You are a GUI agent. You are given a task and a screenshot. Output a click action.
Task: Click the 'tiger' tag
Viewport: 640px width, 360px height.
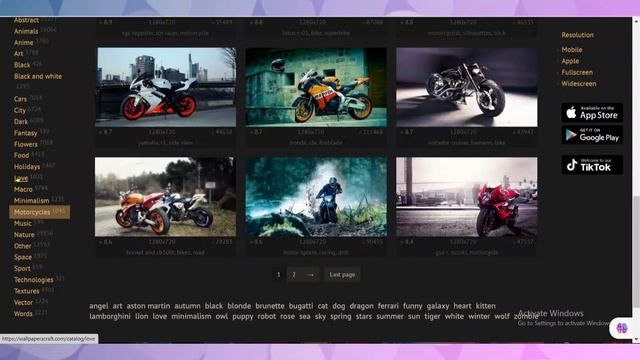[432, 316]
